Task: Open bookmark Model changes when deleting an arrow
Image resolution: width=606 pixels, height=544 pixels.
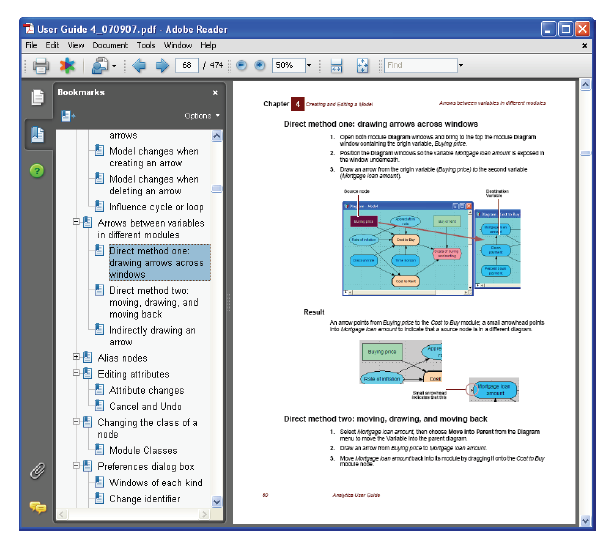Action: click(154, 185)
